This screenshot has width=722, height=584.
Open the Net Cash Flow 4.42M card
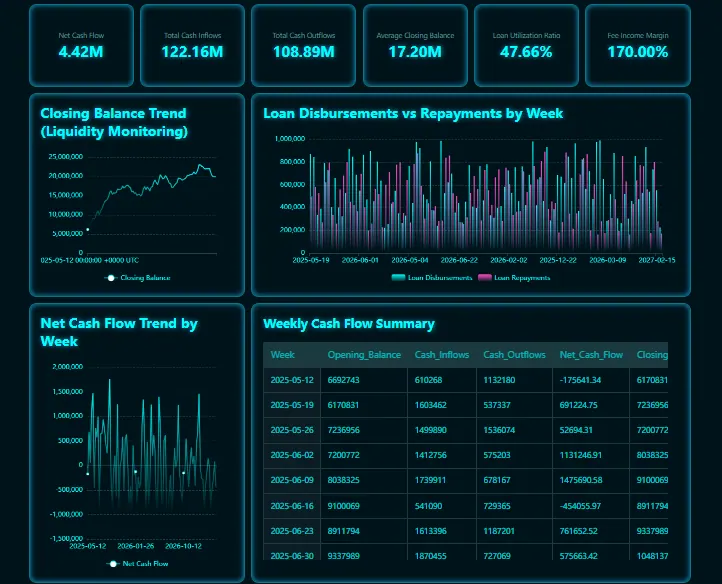point(81,45)
